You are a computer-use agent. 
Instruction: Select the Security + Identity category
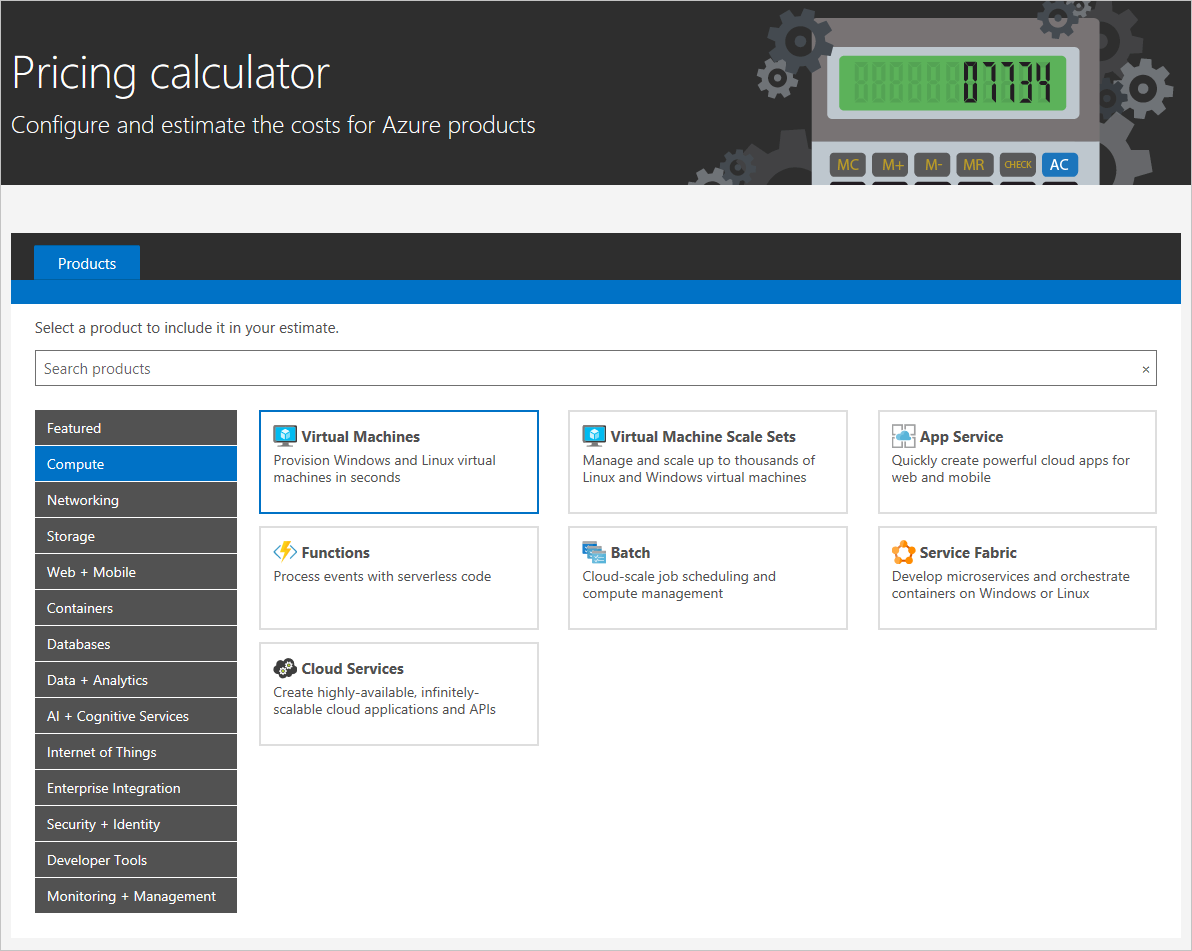(136, 824)
